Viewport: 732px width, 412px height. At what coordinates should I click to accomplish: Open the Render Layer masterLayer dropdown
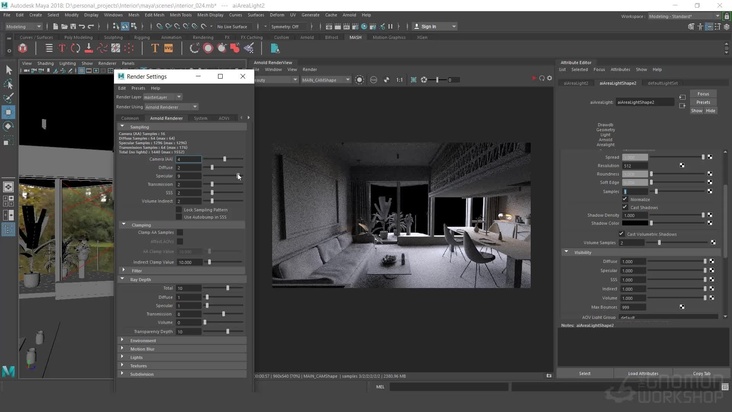tap(162, 97)
